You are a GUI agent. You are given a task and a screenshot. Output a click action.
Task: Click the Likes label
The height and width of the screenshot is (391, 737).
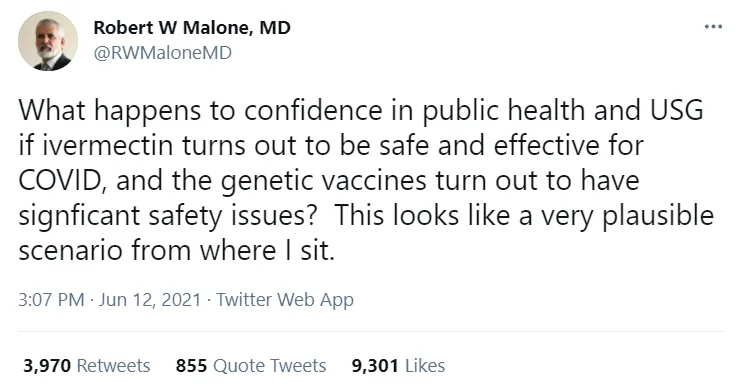point(425,366)
